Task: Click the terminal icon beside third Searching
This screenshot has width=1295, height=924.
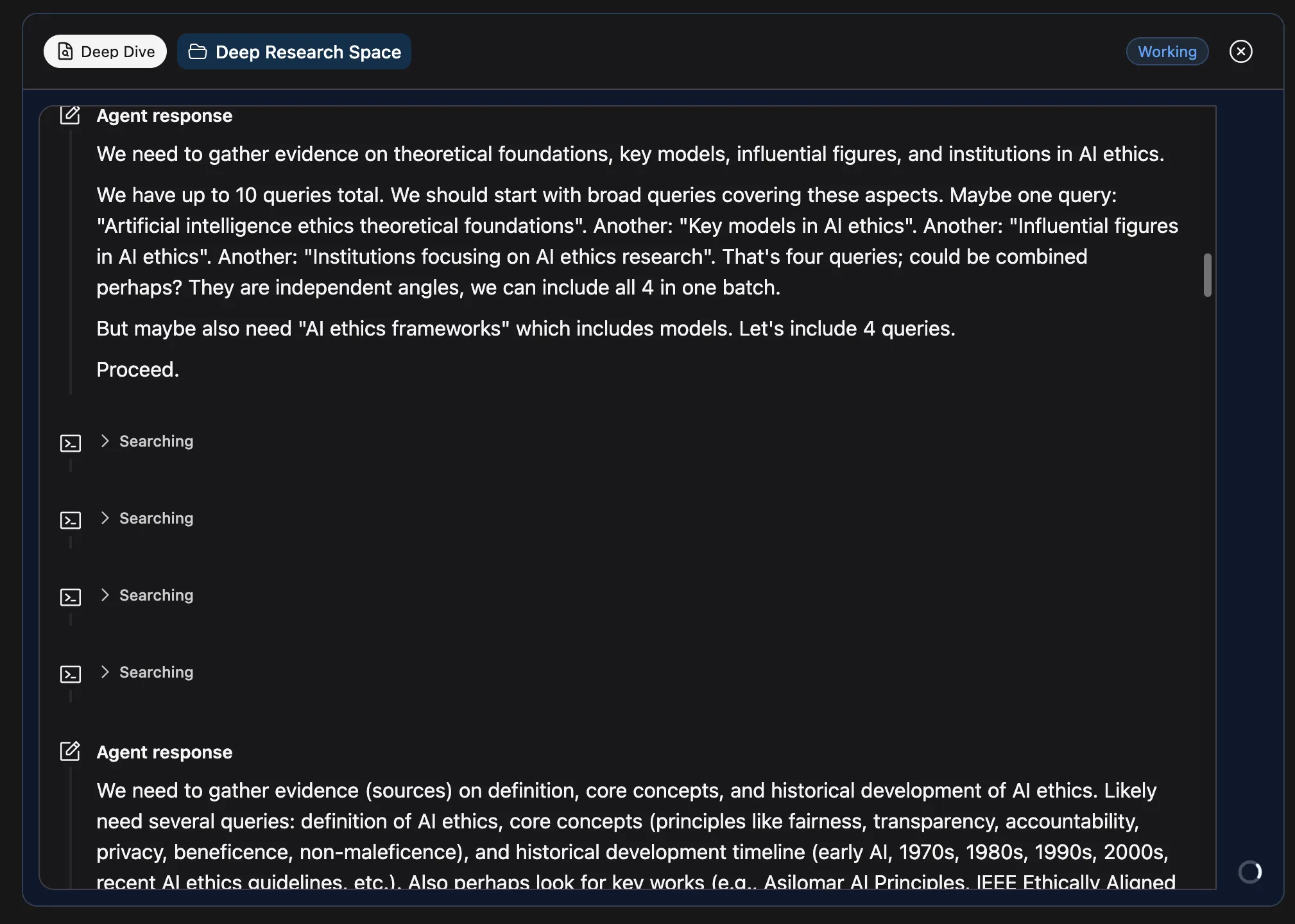Action: tap(71, 597)
